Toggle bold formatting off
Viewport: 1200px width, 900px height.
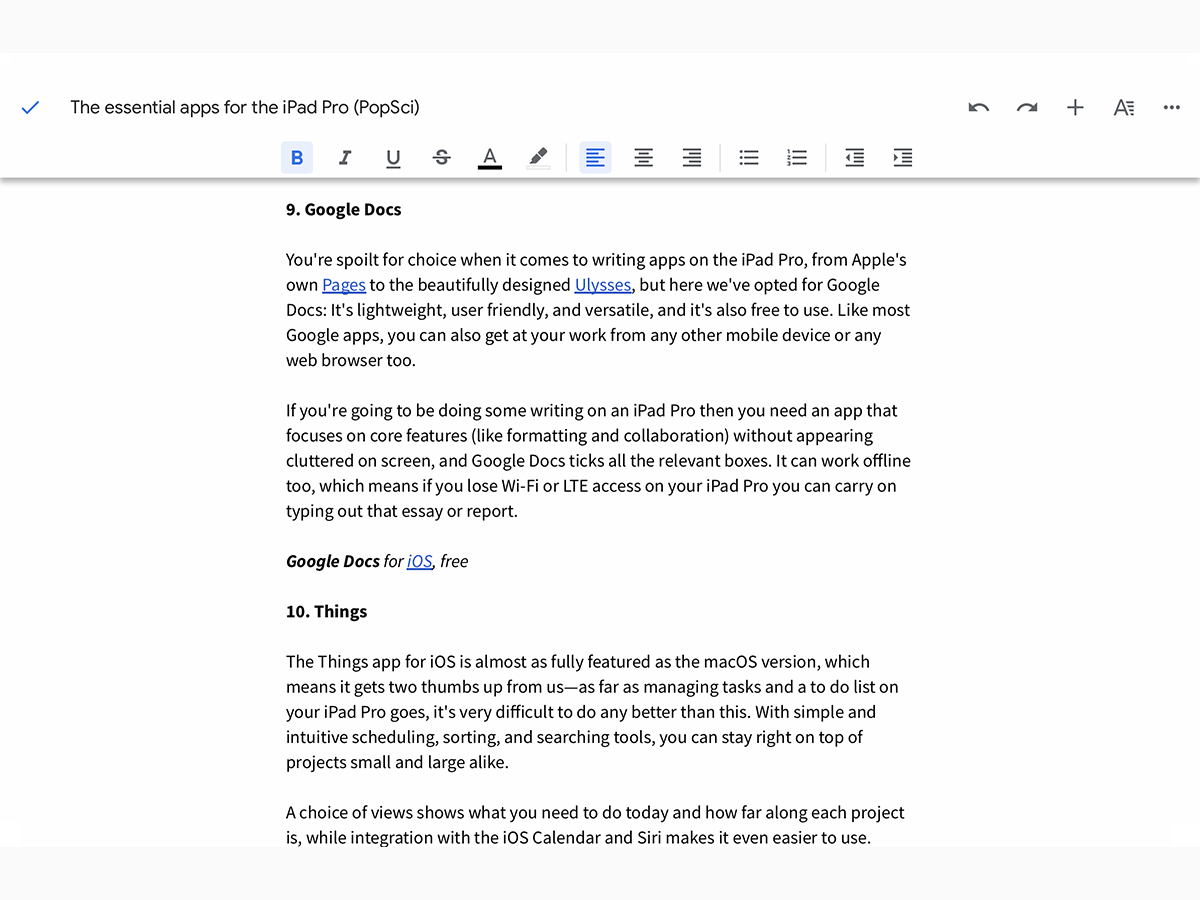(x=297, y=157)
